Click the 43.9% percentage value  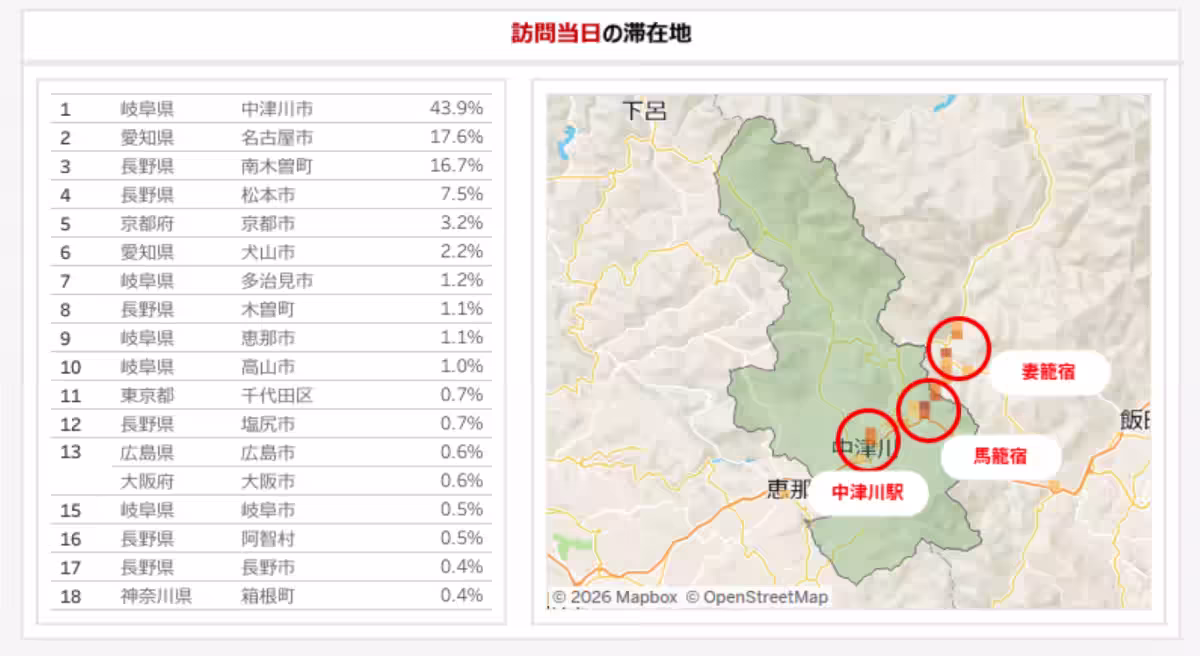[456, 108]
